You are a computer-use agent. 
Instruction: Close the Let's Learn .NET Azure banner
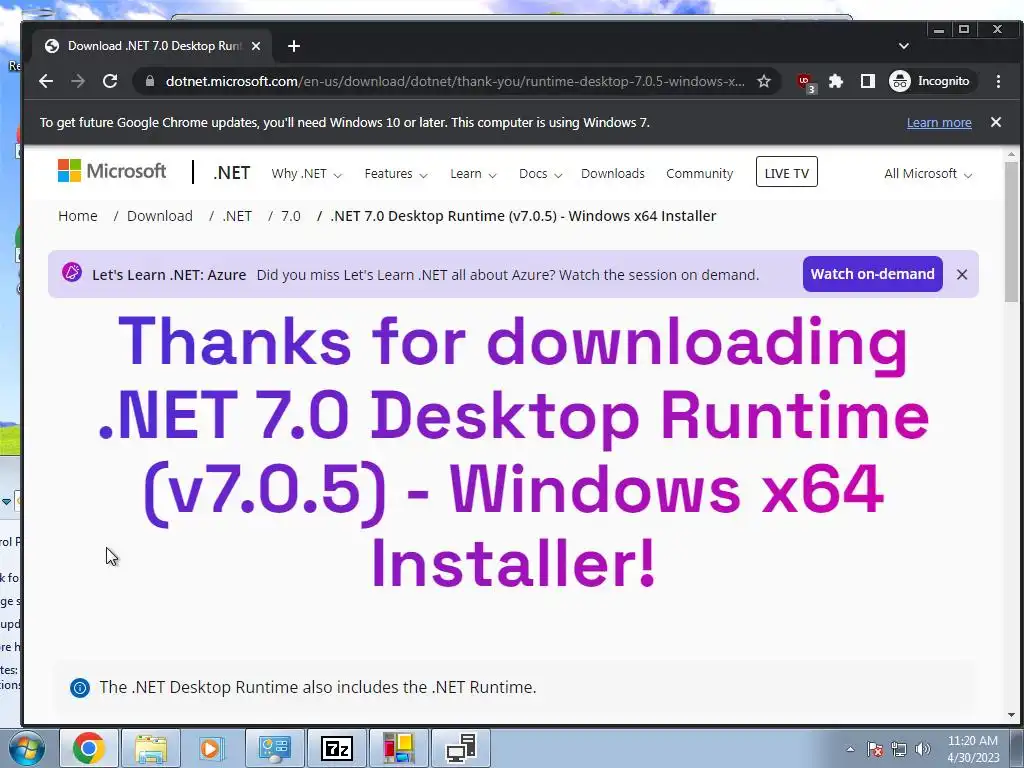point(961,274)
